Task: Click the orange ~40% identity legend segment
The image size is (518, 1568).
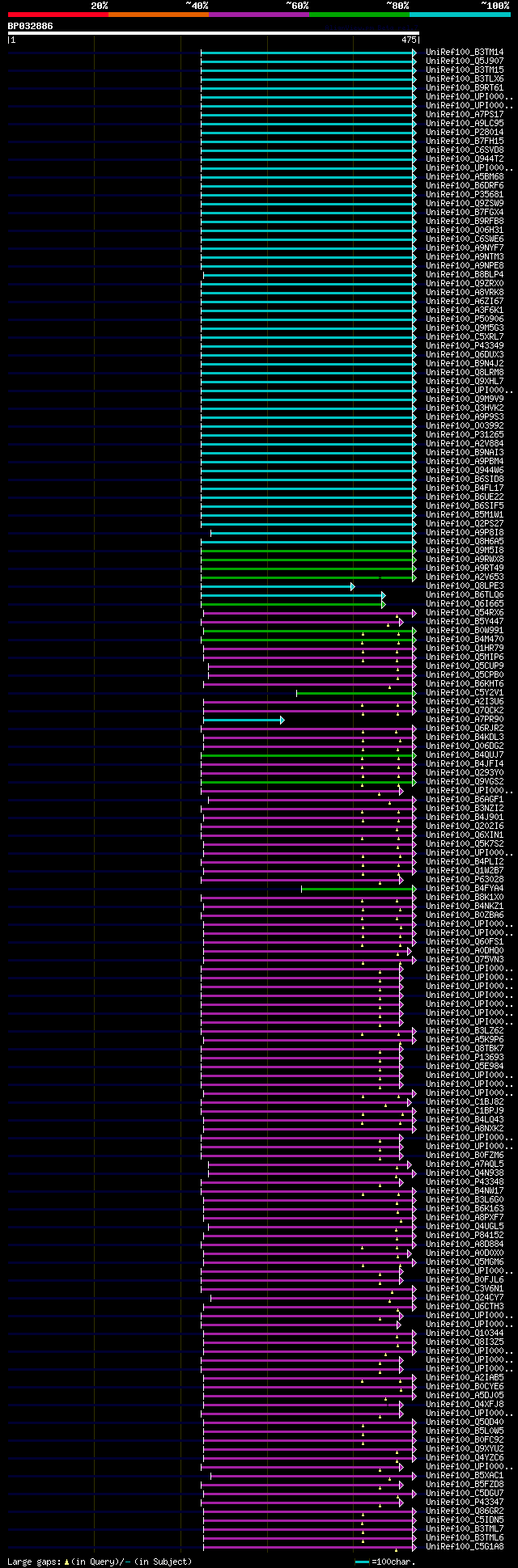Action: point(158,15)
